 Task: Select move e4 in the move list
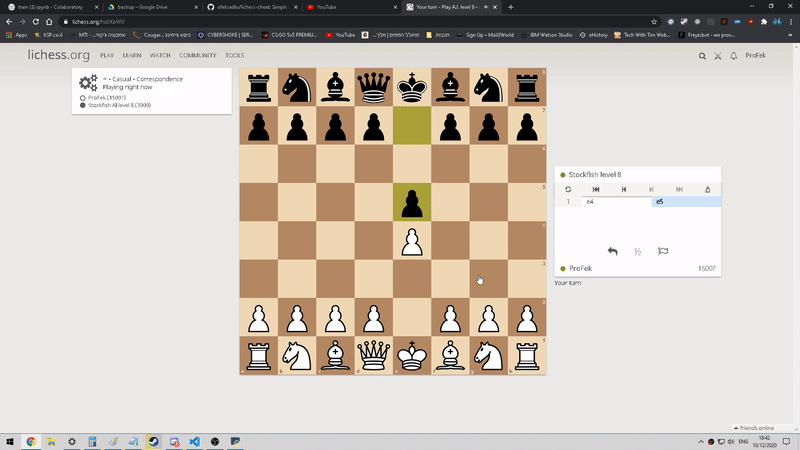tap(590, 202)
